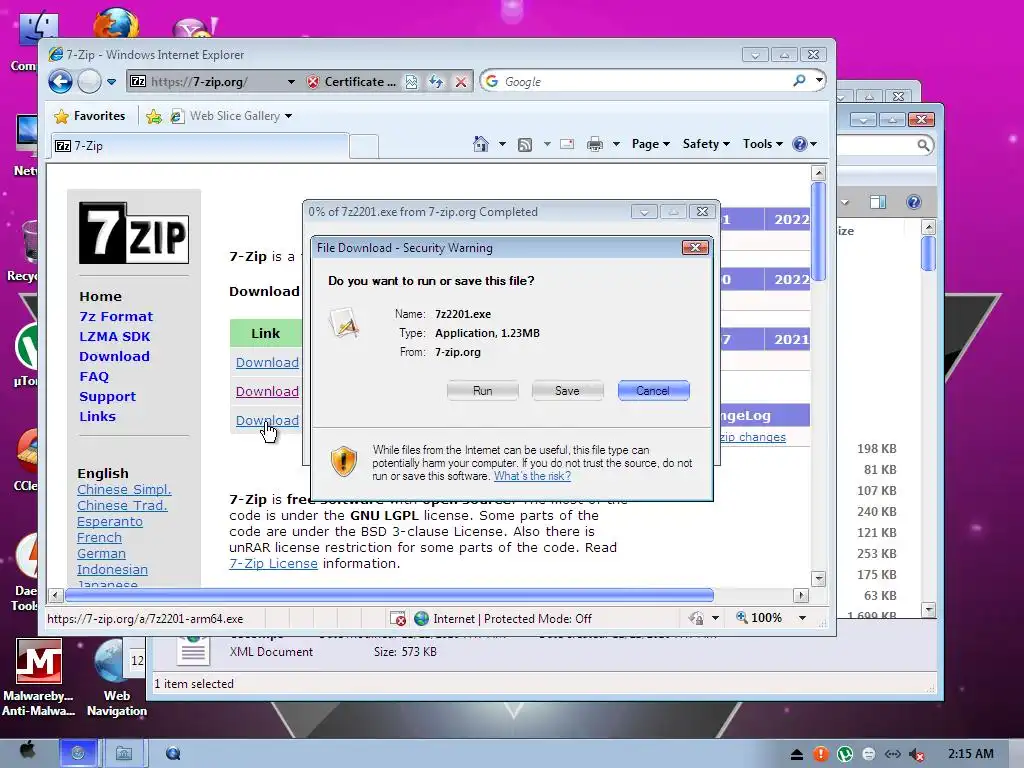This screenshot has height=768, width=1024.
Task: Click the muted volume tray icon
Action: coord(917,754)
